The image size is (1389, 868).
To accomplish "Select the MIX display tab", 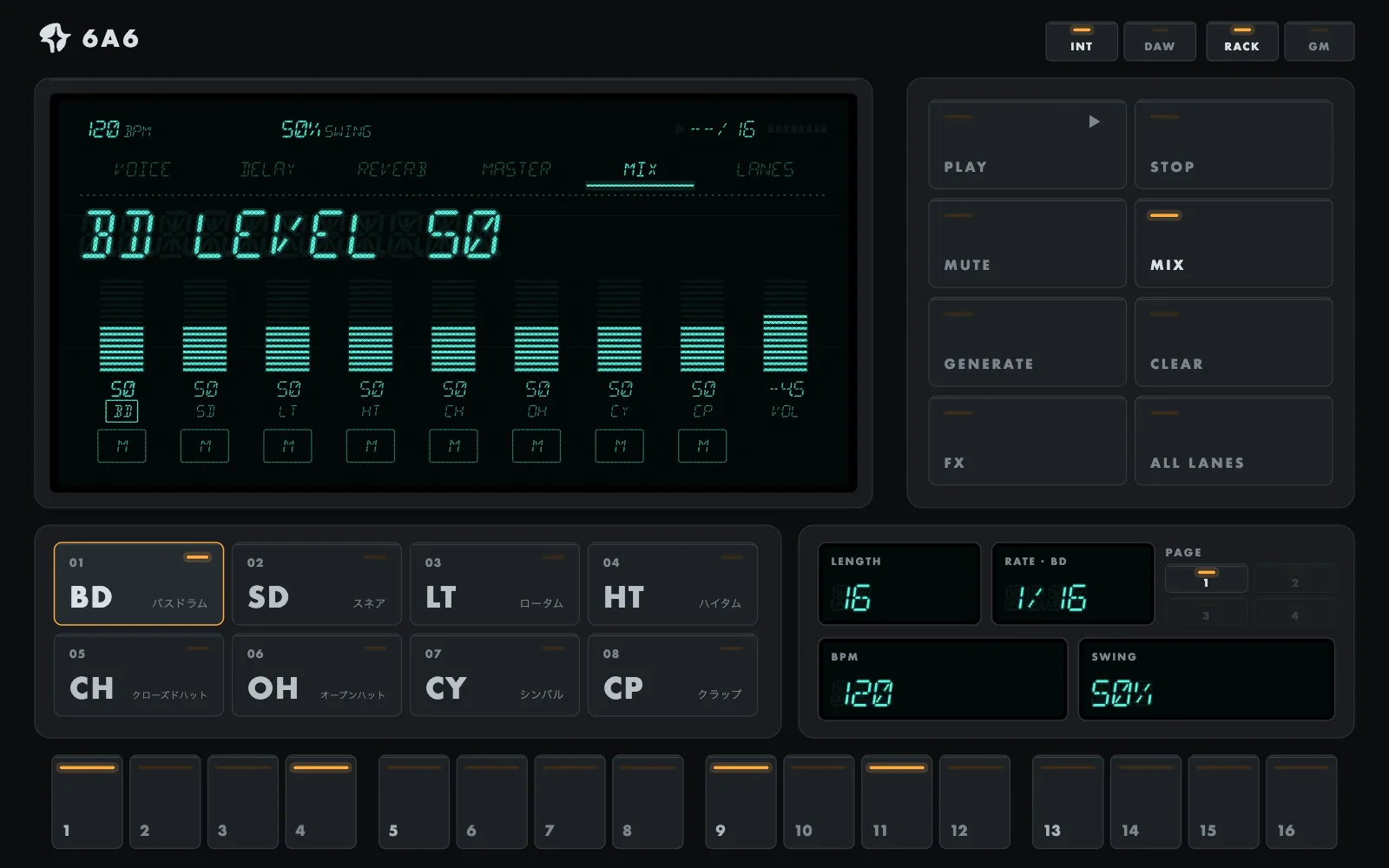I will 641,169.
